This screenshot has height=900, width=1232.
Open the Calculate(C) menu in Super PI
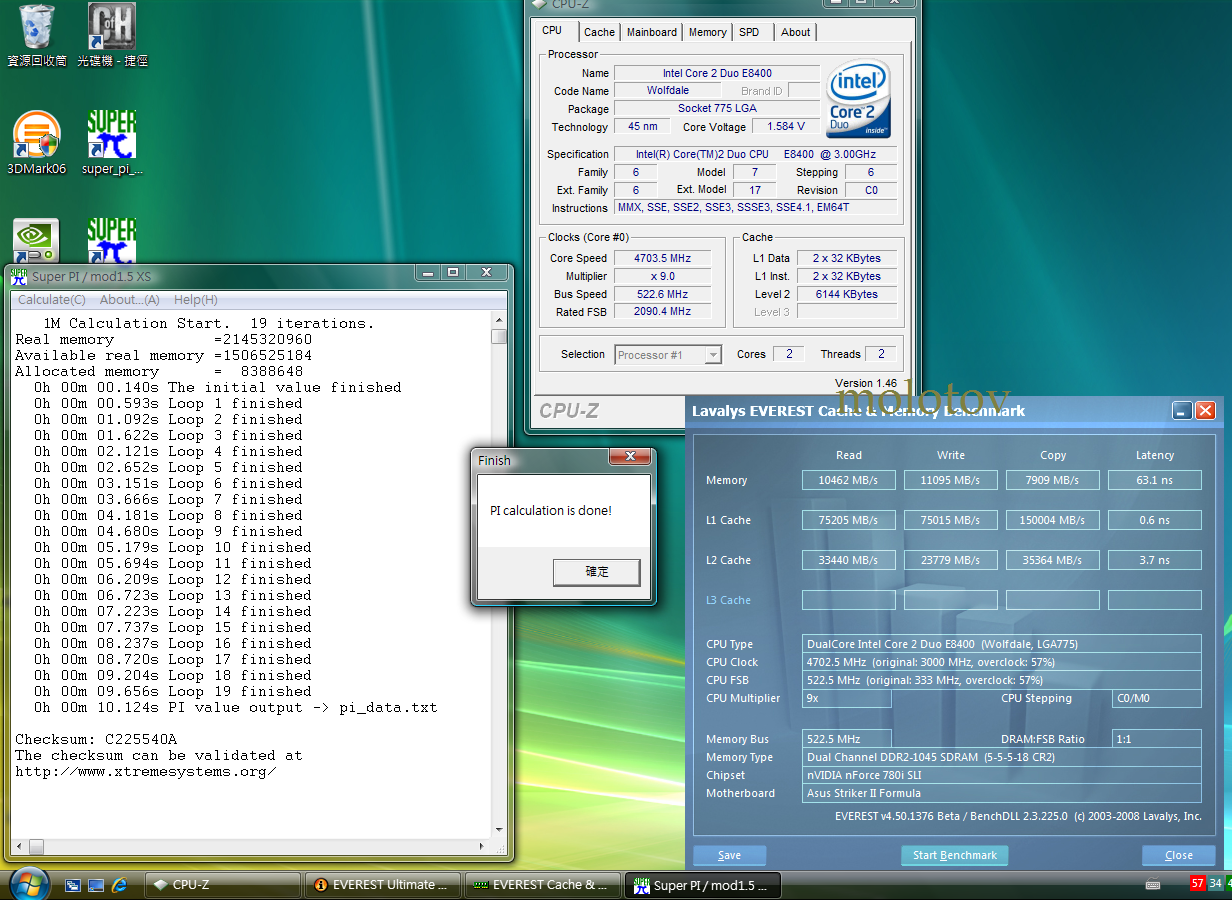(52, 300)
